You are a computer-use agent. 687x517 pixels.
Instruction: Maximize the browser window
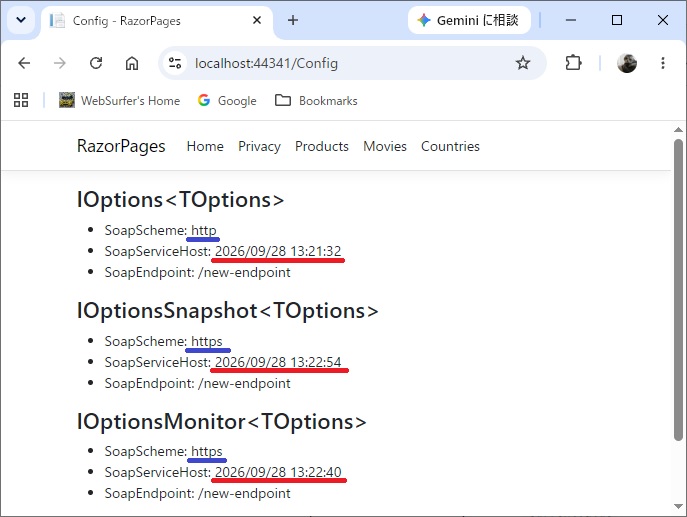click(617, 20)
